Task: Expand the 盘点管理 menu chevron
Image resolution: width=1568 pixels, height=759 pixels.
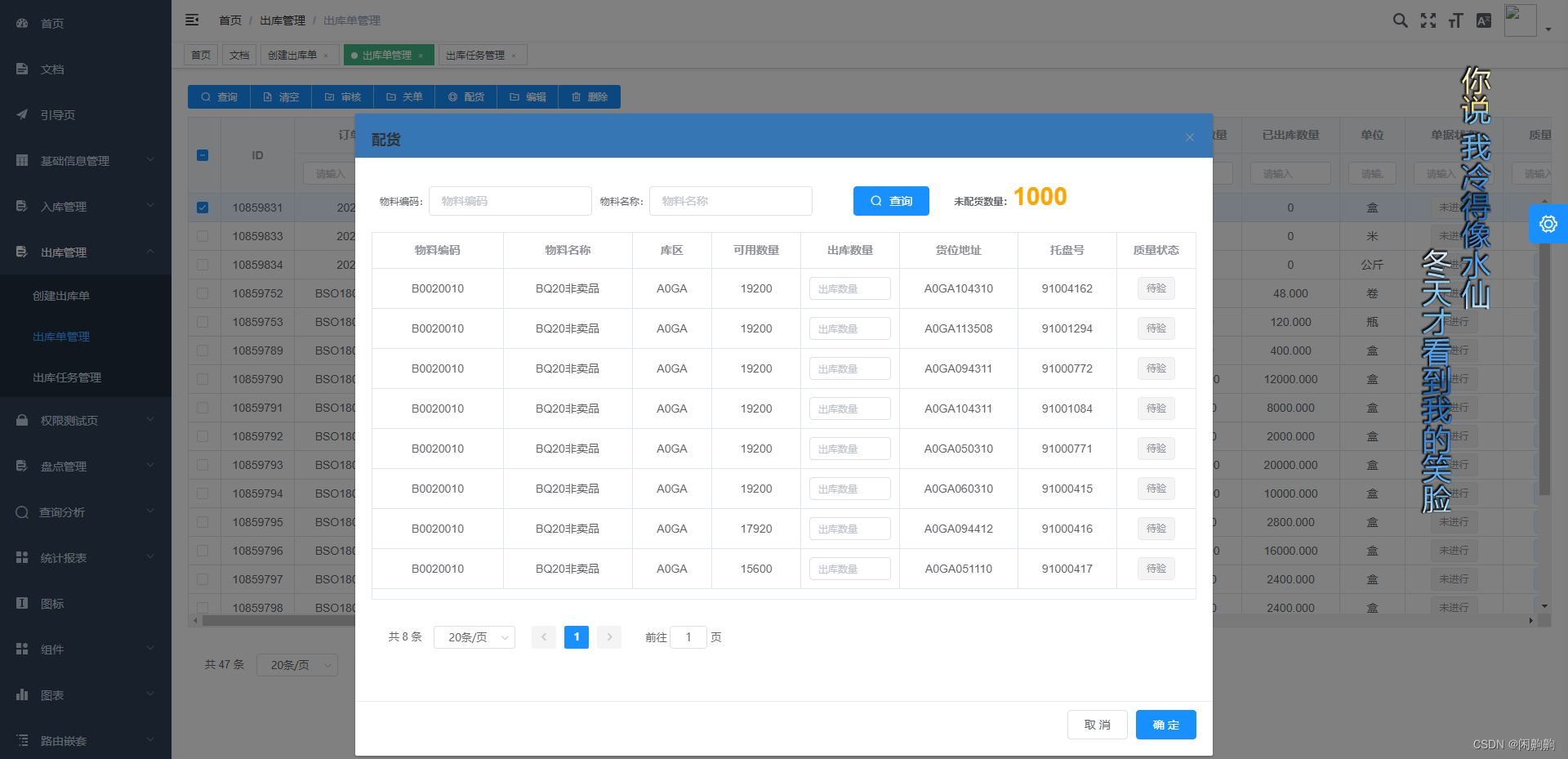Action: click(x=150, y=466)
